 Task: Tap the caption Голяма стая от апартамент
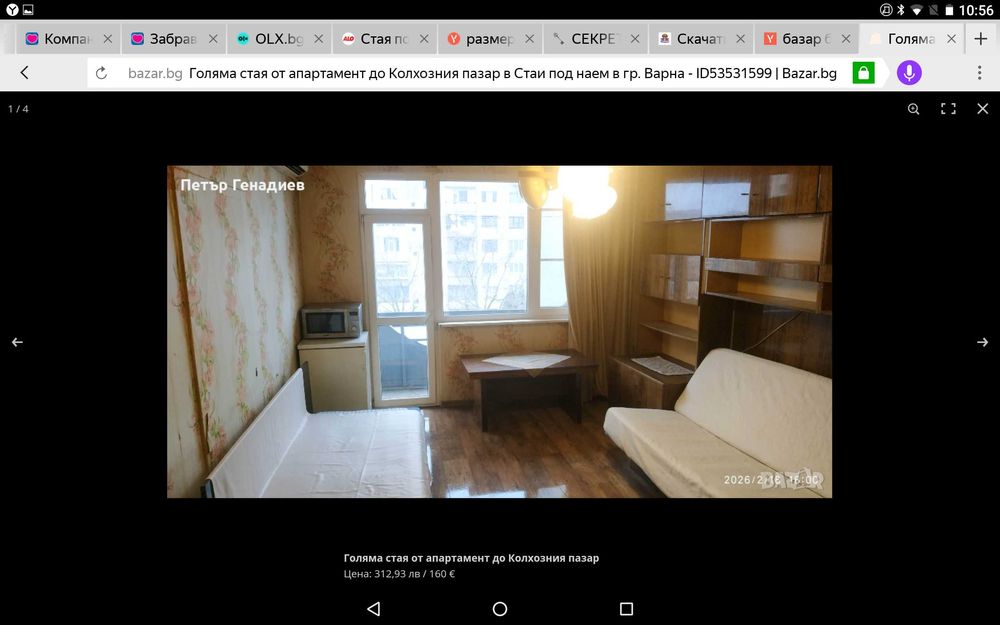click(471, 558)
